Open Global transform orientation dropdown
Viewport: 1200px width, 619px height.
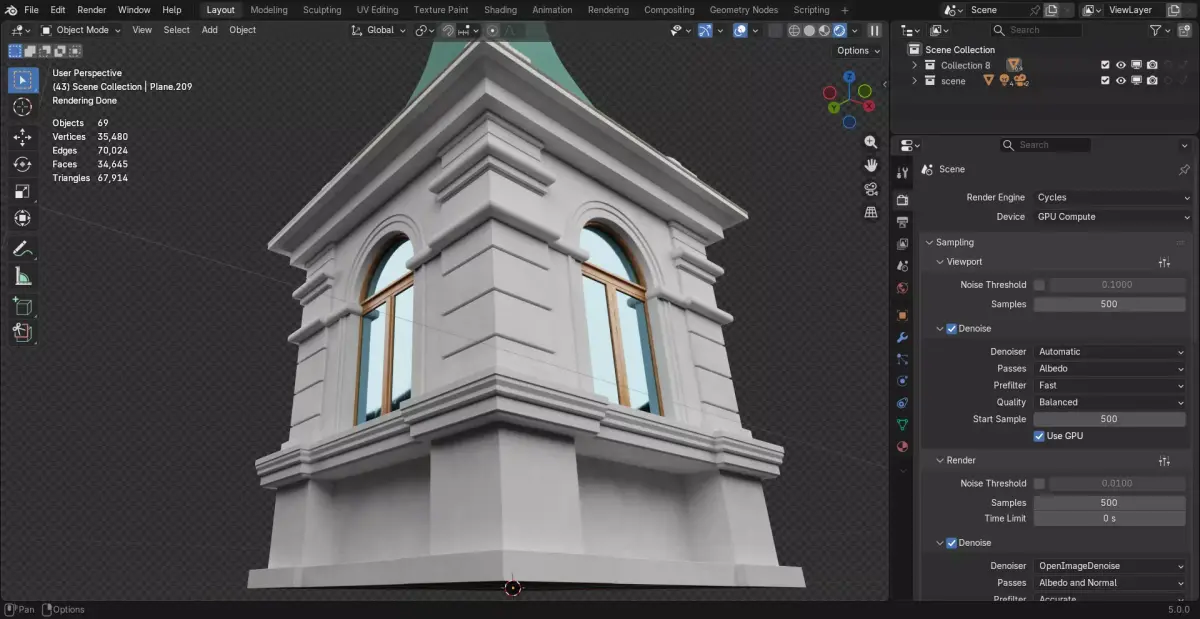click(x=379, y=30)
